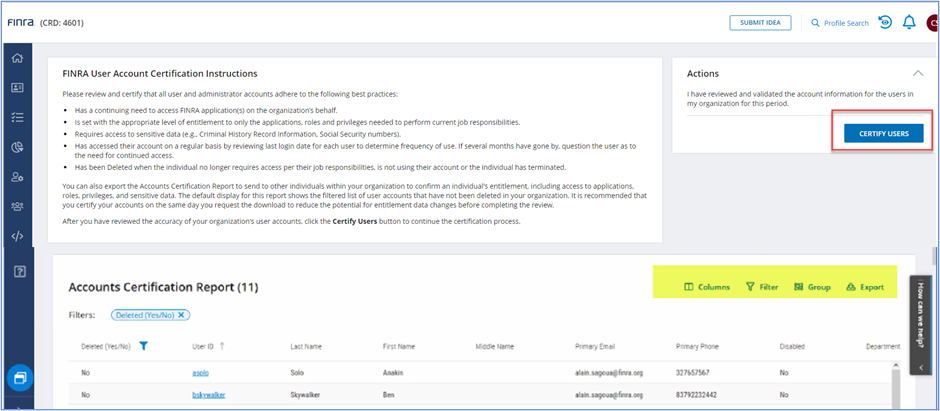Click the Profile Search field
This screenshot has height=411, width=940.
tap(838, 23)
